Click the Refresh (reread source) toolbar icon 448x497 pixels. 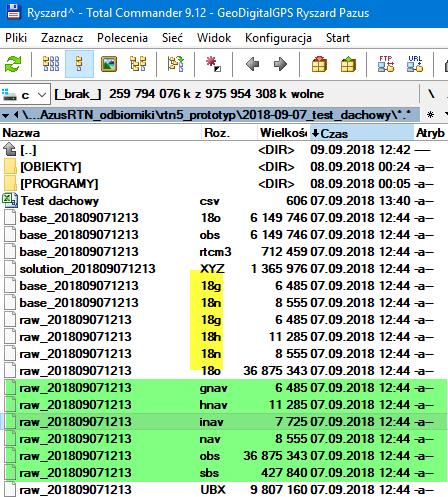click(13, 64)
